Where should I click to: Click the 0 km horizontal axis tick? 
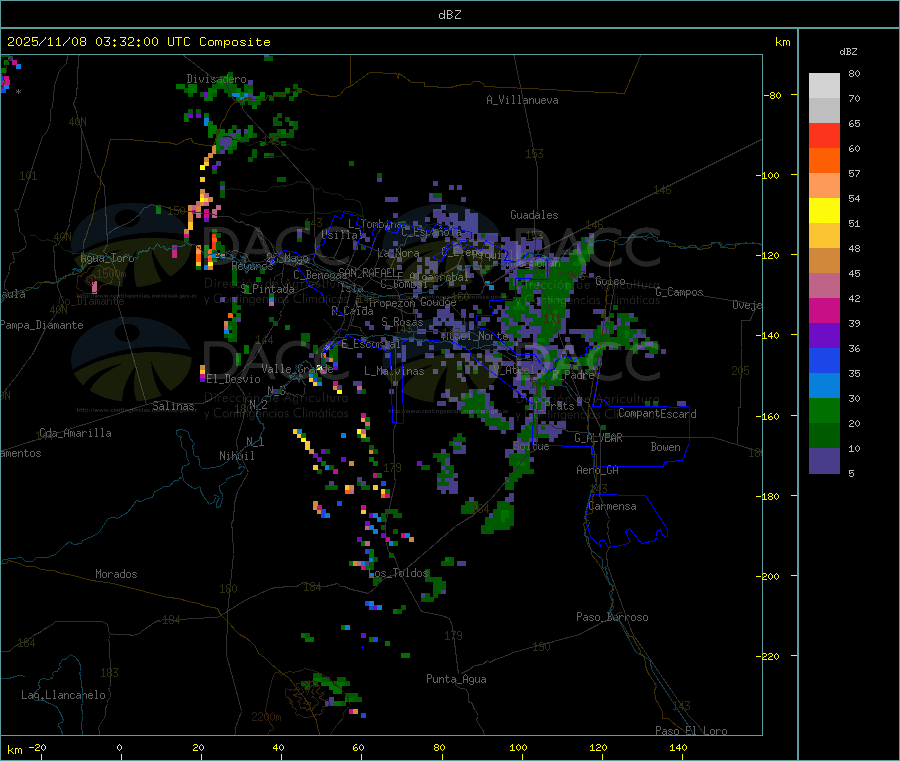click(x=119, y=747)
